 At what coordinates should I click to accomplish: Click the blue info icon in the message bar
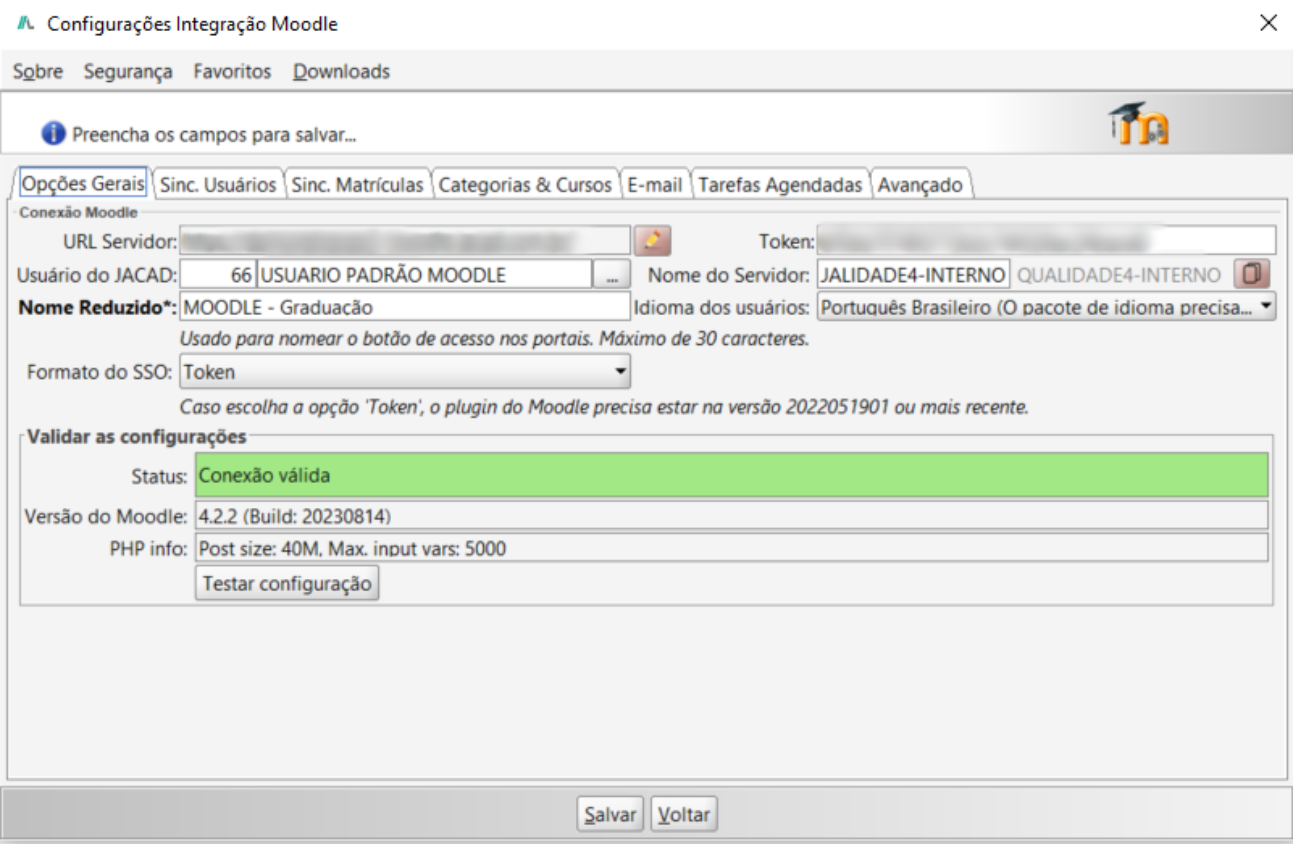54,133
